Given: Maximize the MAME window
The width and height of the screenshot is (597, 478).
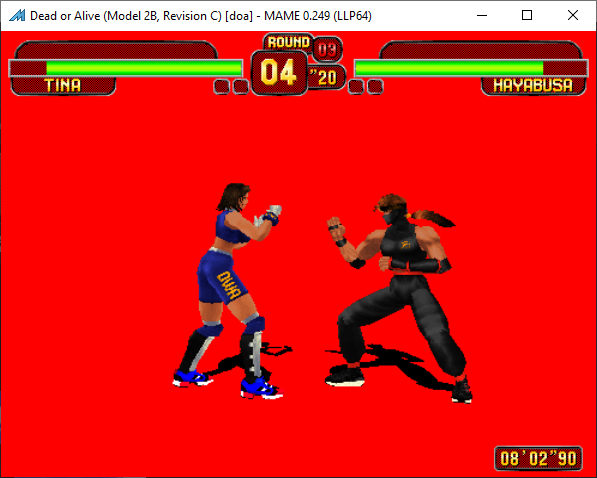Looking at the screenshot, I should pyautogui.click(x=527, y=15).
